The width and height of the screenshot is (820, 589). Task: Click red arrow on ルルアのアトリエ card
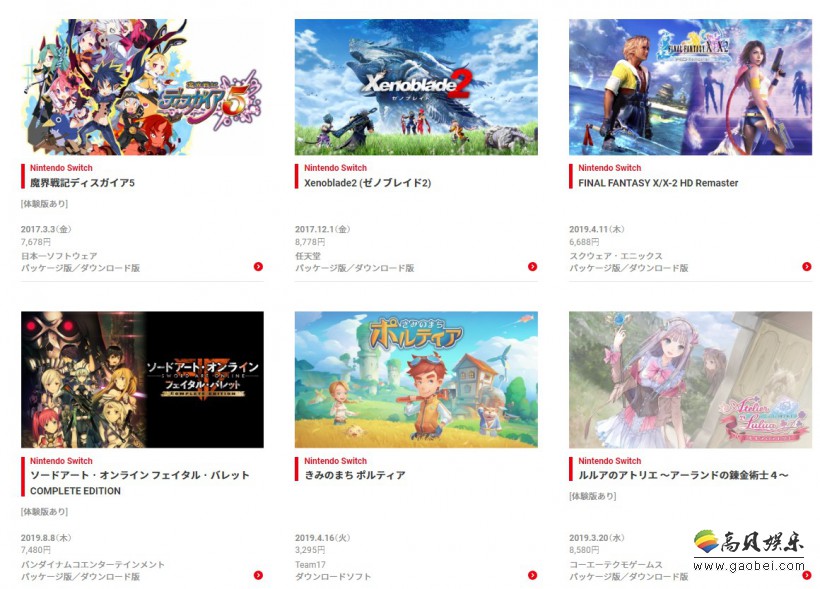806,575
